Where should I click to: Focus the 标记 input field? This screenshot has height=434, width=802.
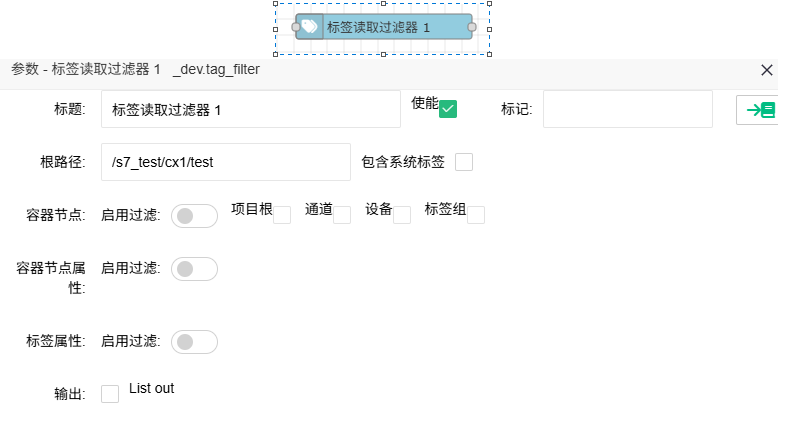click(628, 109)
